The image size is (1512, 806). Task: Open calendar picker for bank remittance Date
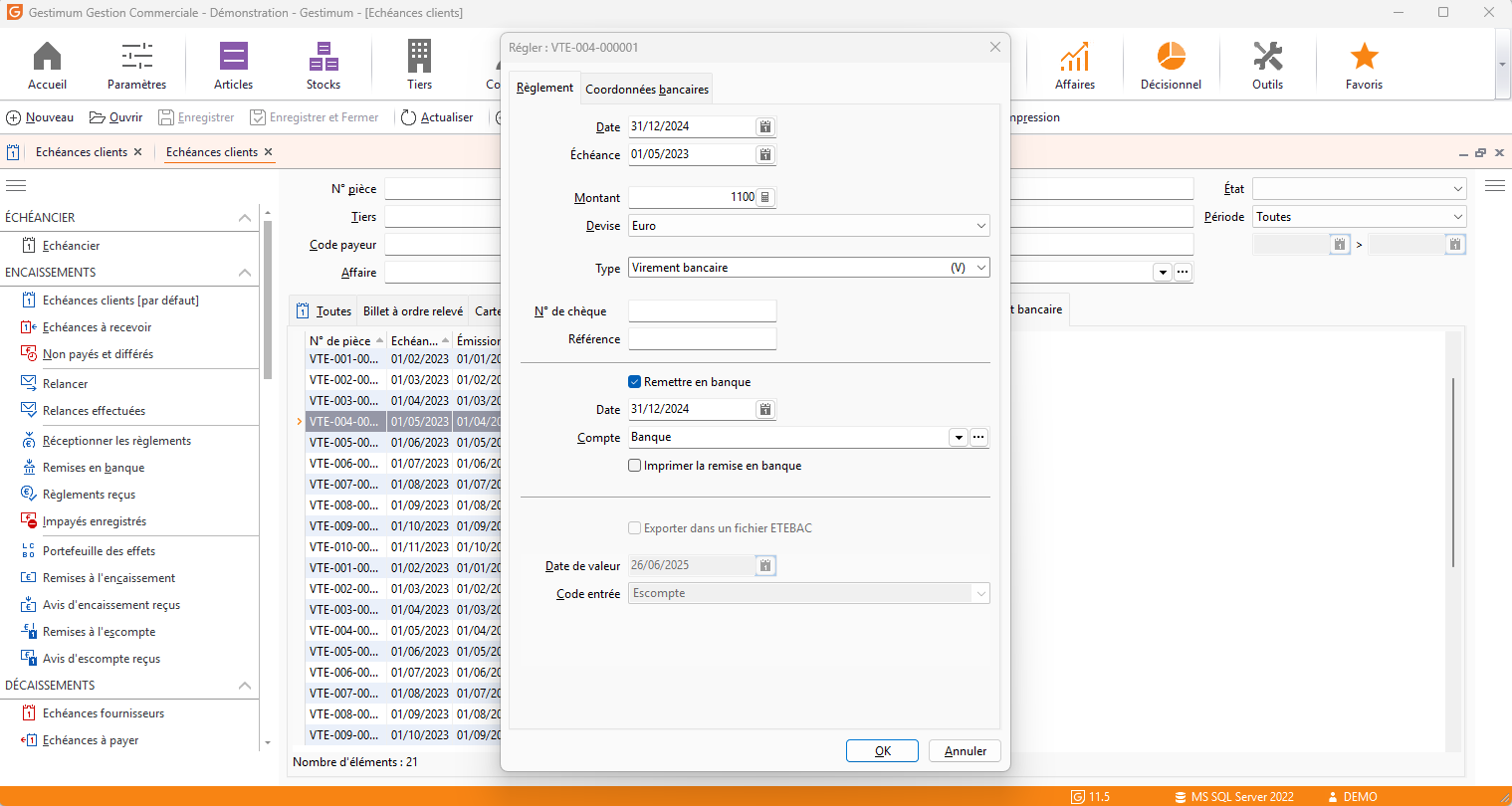pos(764,409)
